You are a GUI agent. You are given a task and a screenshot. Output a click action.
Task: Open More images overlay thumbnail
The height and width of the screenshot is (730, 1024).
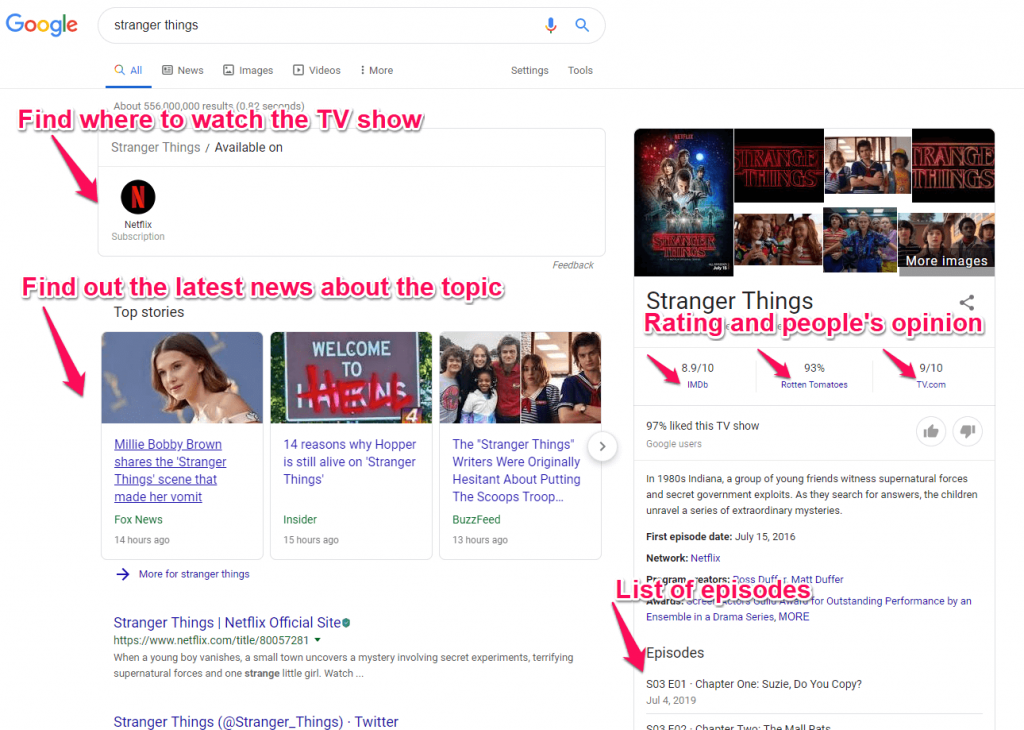(946, 244)
